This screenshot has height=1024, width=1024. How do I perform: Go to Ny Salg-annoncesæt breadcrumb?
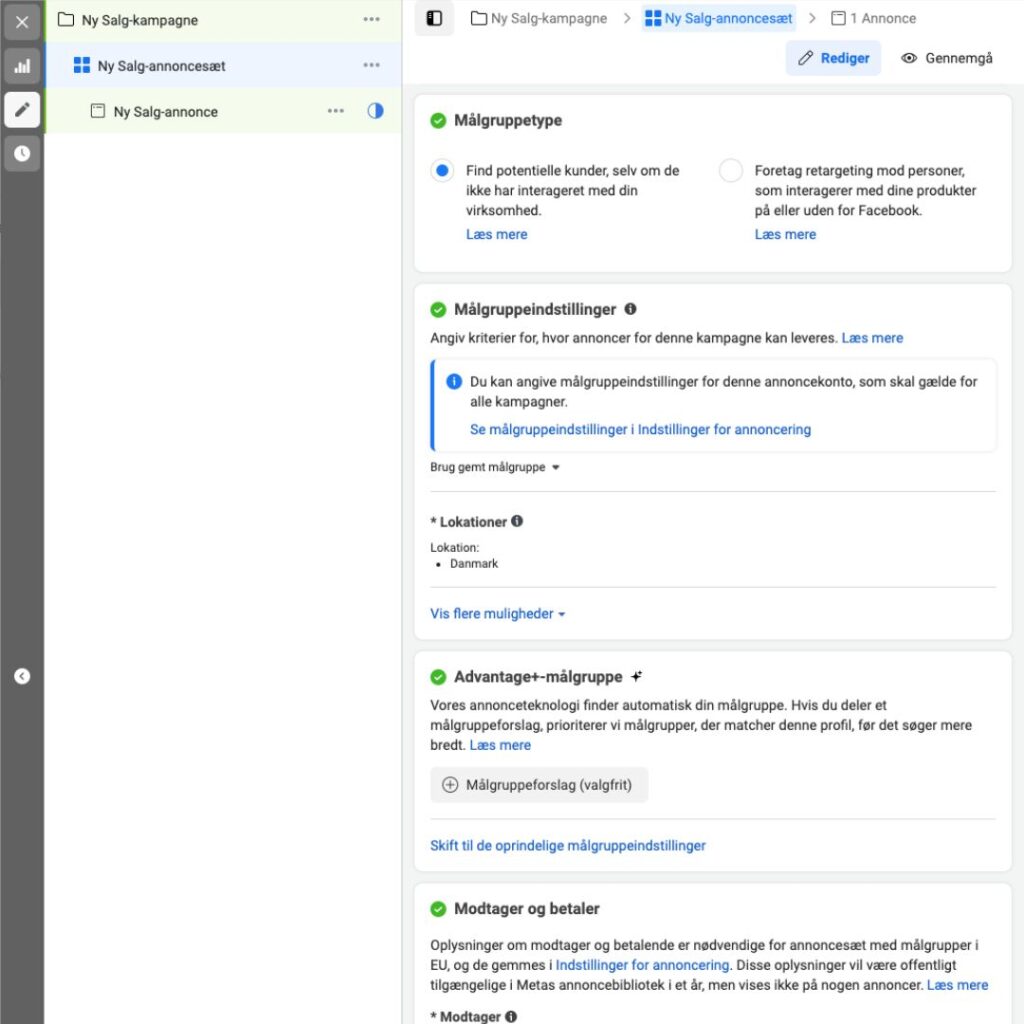(x=718, y=18)
